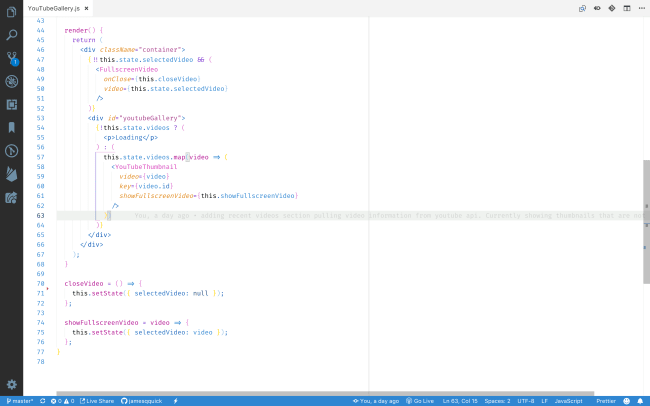
Task: Open the master branch picker
Action: pos(20,400)
